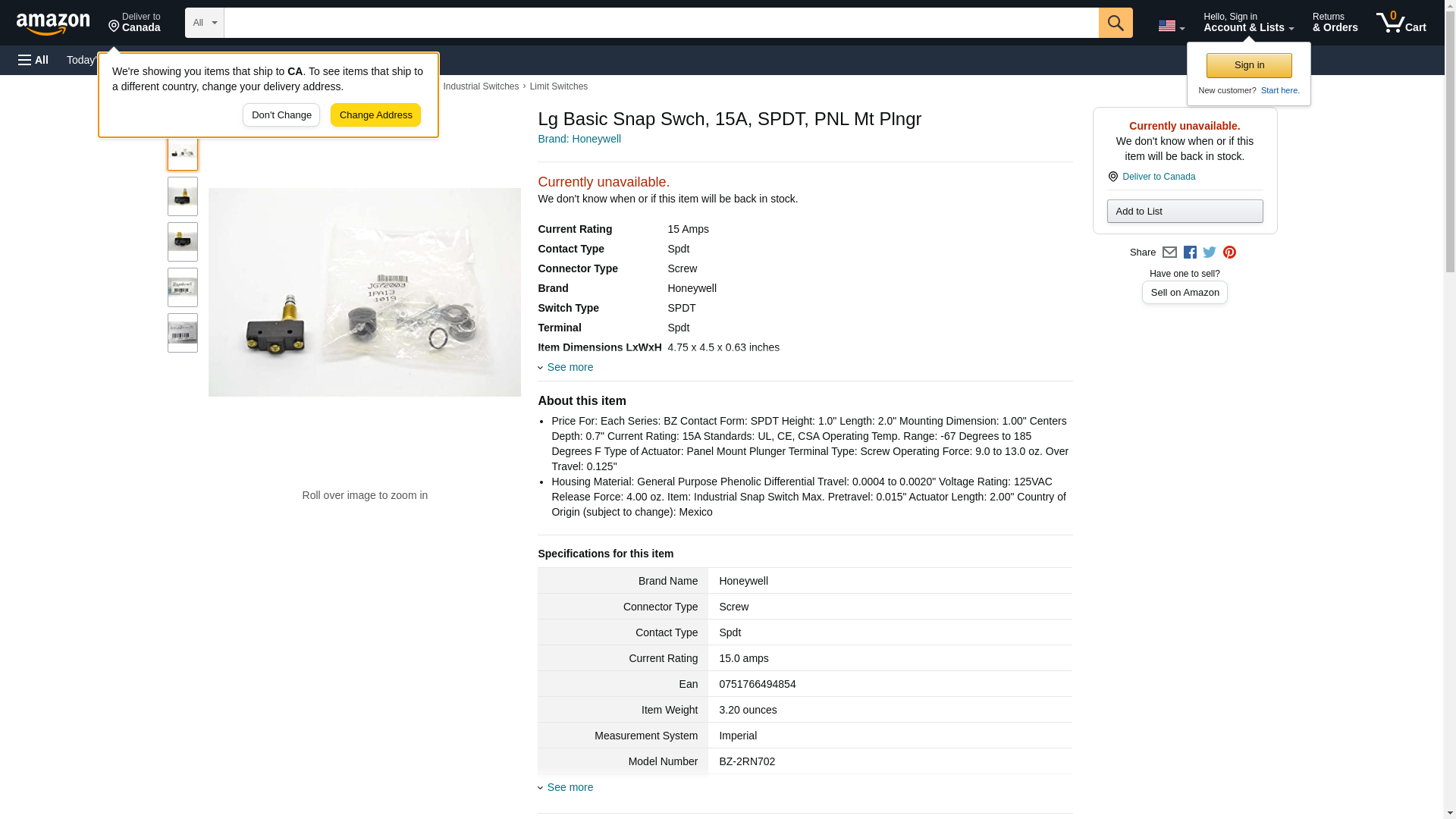Open Returns & Orders
The height and width of the screenshot is (819, 1456).
click(1335, 23)
